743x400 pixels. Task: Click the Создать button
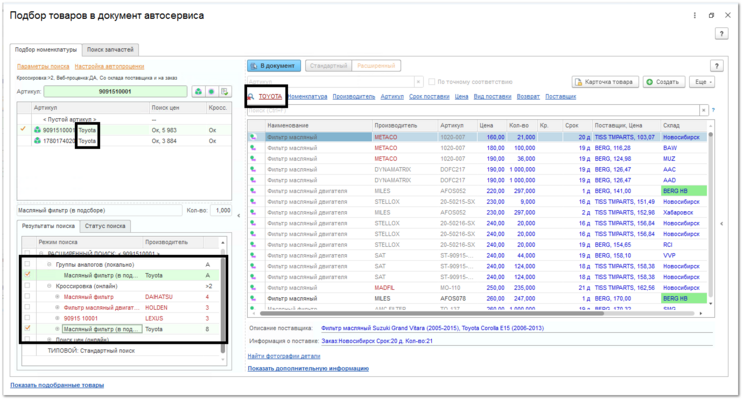[x=663, y=82]
